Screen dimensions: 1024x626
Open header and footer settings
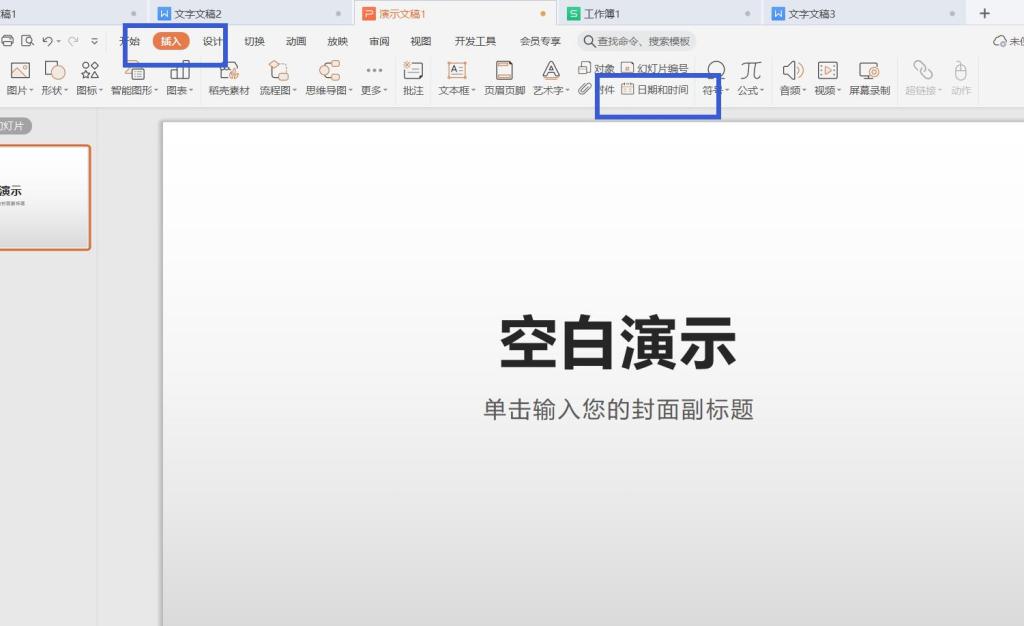pyautogui.click(x=503, y=78)
